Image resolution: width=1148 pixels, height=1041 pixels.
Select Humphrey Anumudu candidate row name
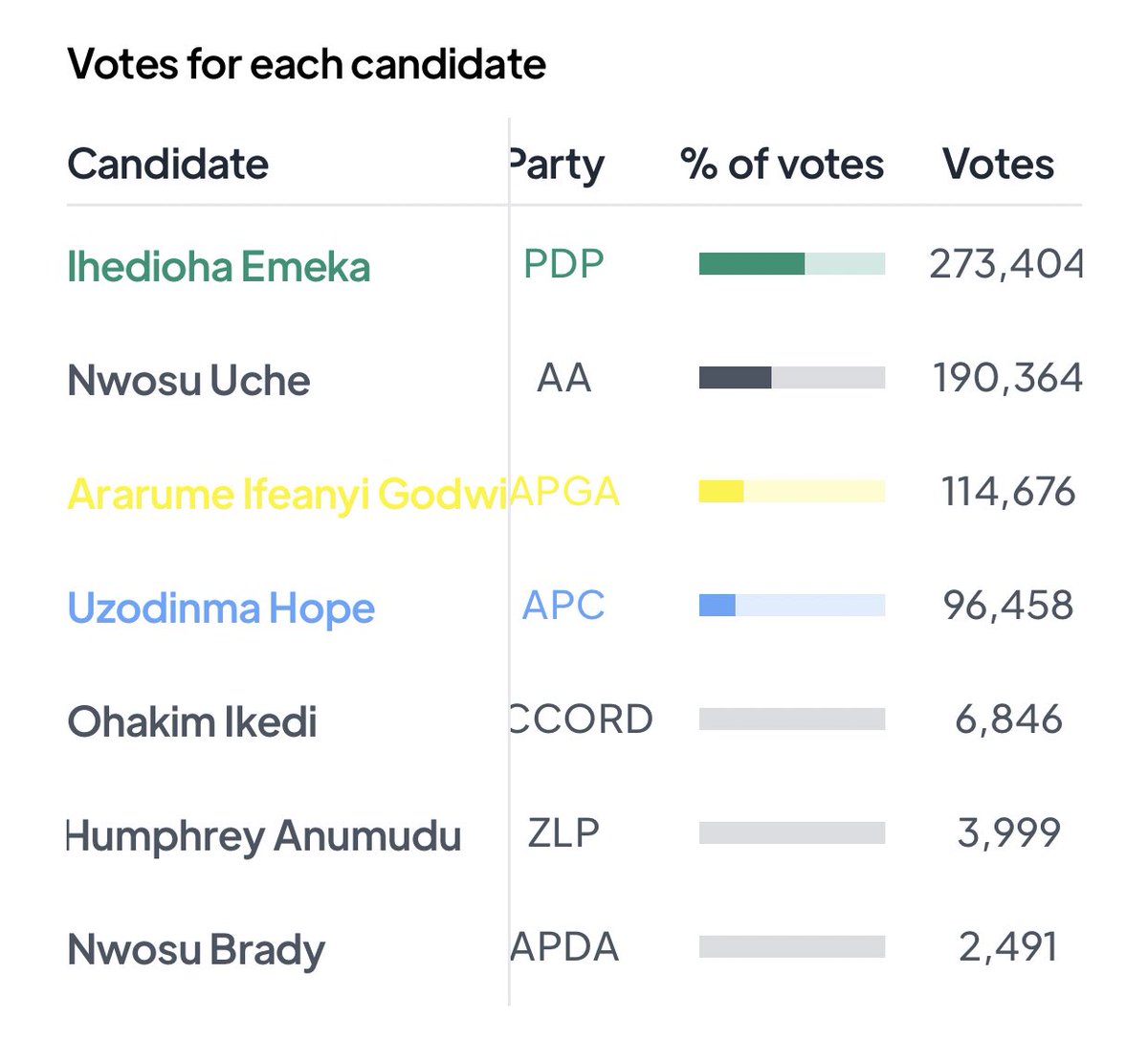point(264,836)
